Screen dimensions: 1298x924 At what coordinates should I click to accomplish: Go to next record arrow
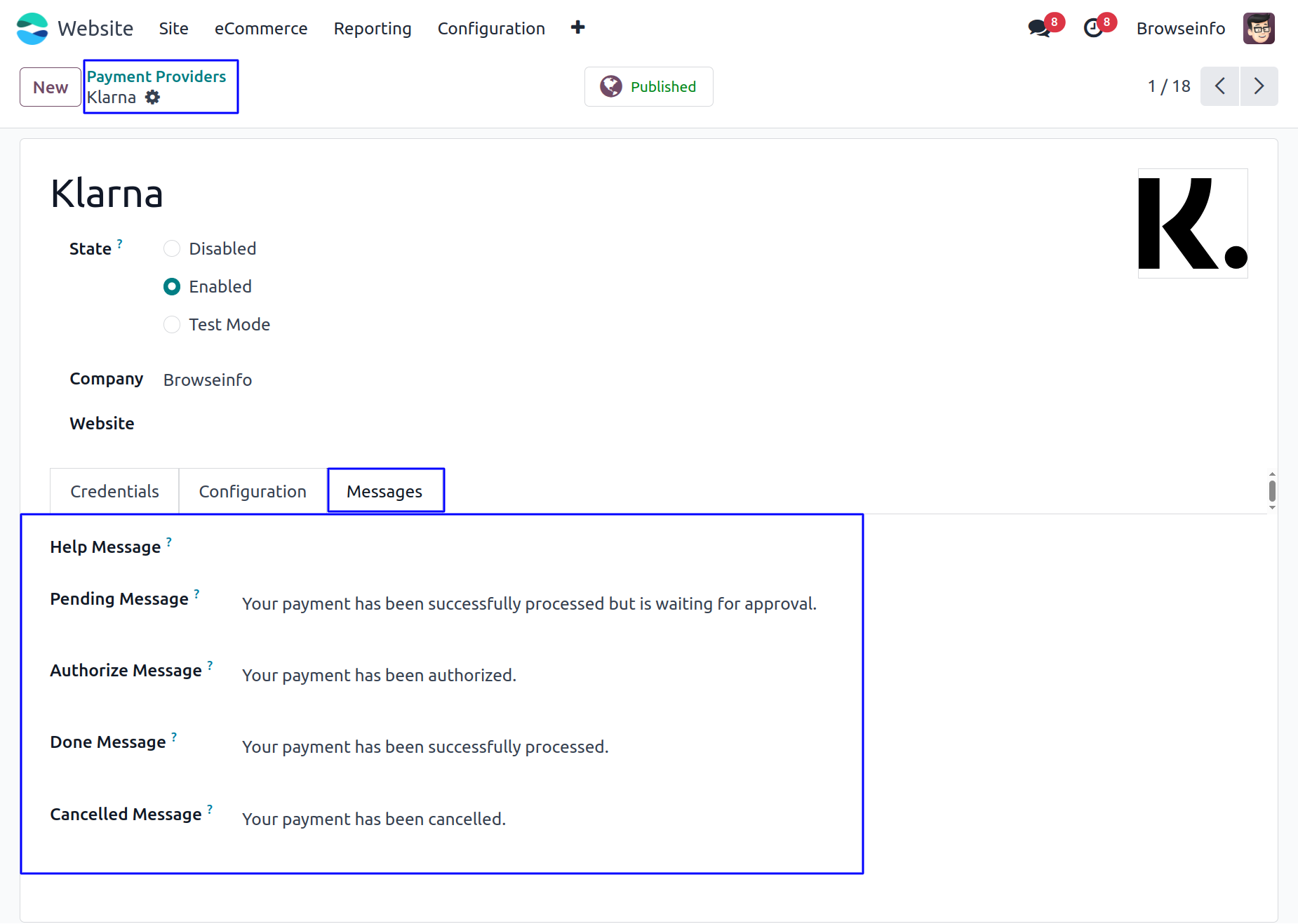coord(1259,86)
